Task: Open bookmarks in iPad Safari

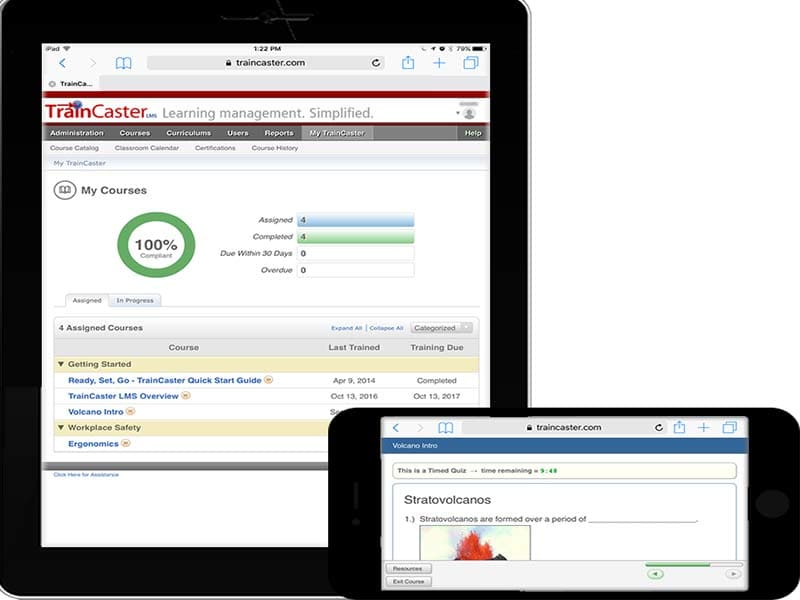Action: click(x=123, y=63)
